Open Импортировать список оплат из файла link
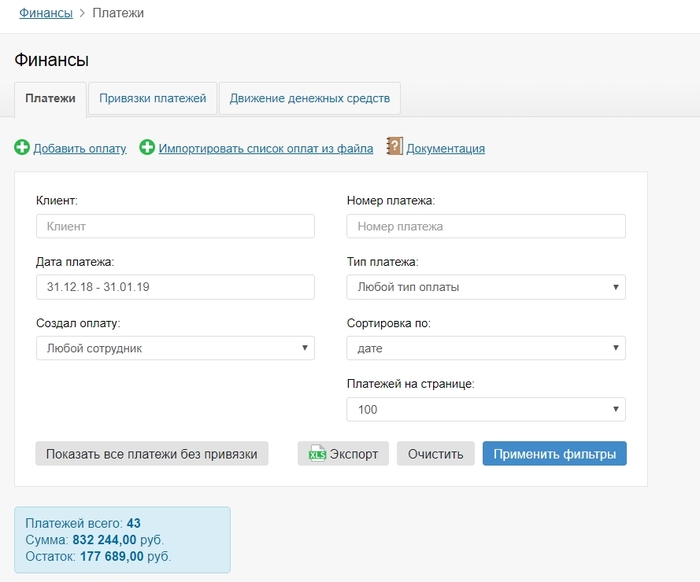 tap(265, 148)
